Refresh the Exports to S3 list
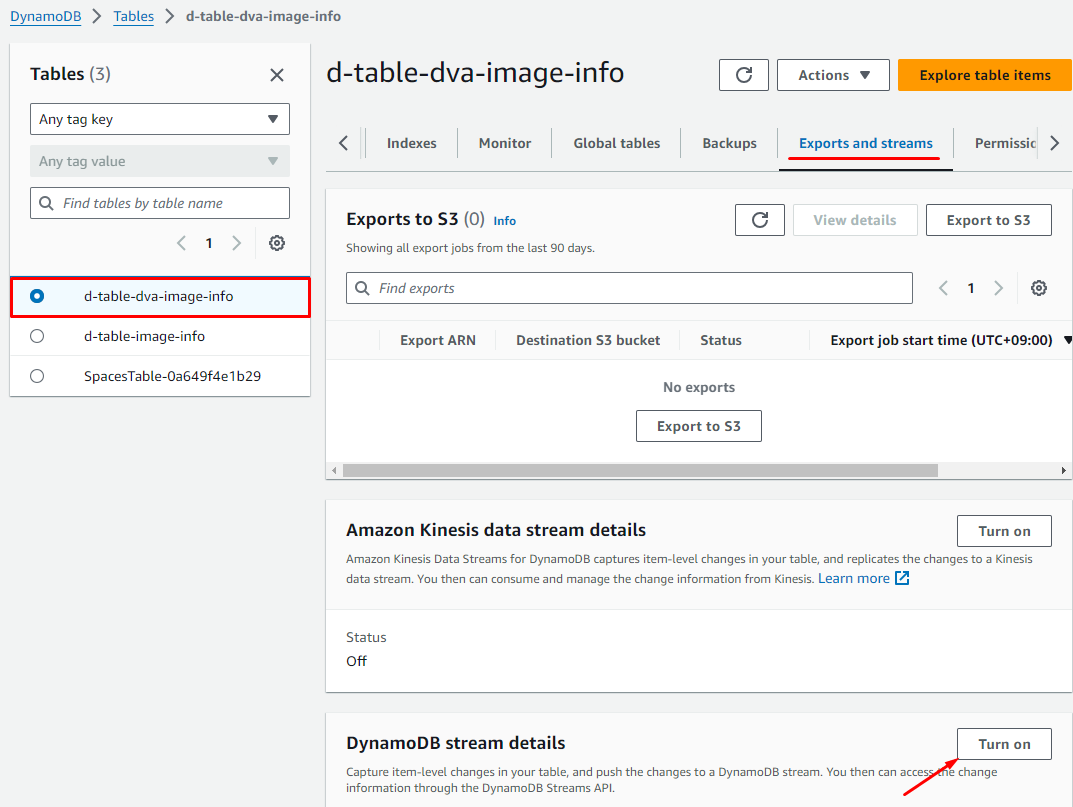 tap(759, 220)
